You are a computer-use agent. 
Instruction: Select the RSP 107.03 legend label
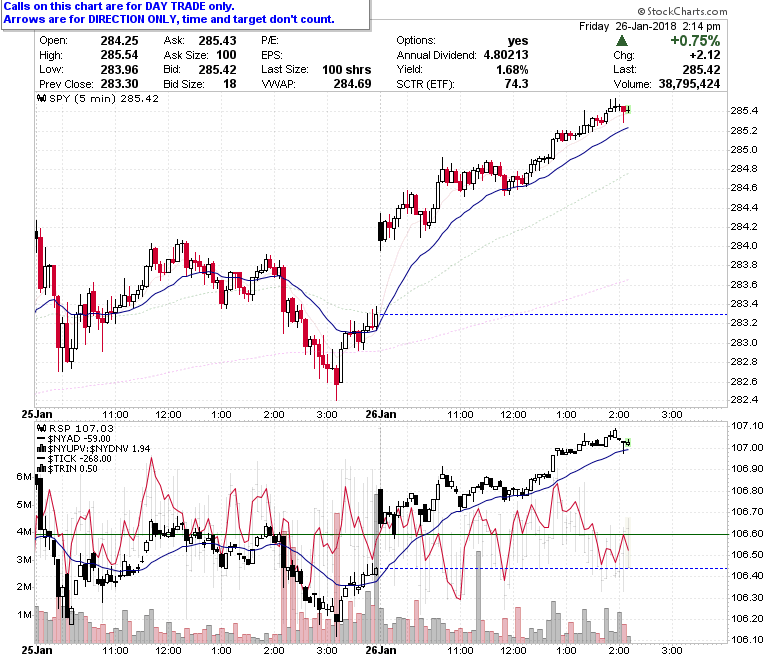[x=81, y=428]
